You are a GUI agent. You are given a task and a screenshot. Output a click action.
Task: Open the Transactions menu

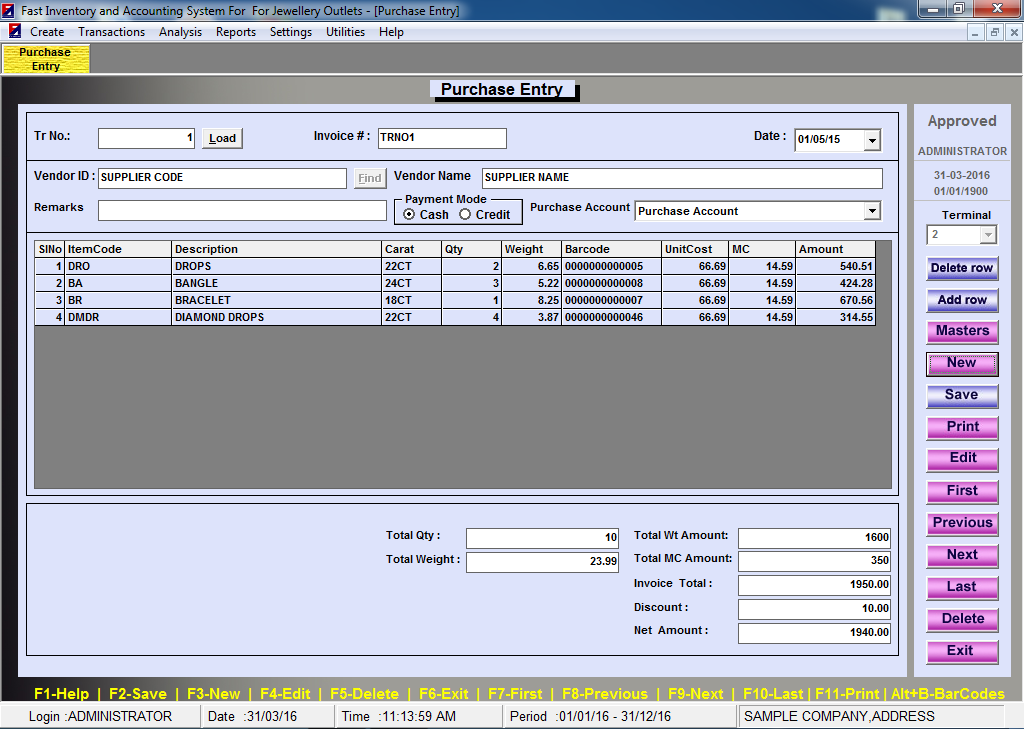[x=112, y=32]
